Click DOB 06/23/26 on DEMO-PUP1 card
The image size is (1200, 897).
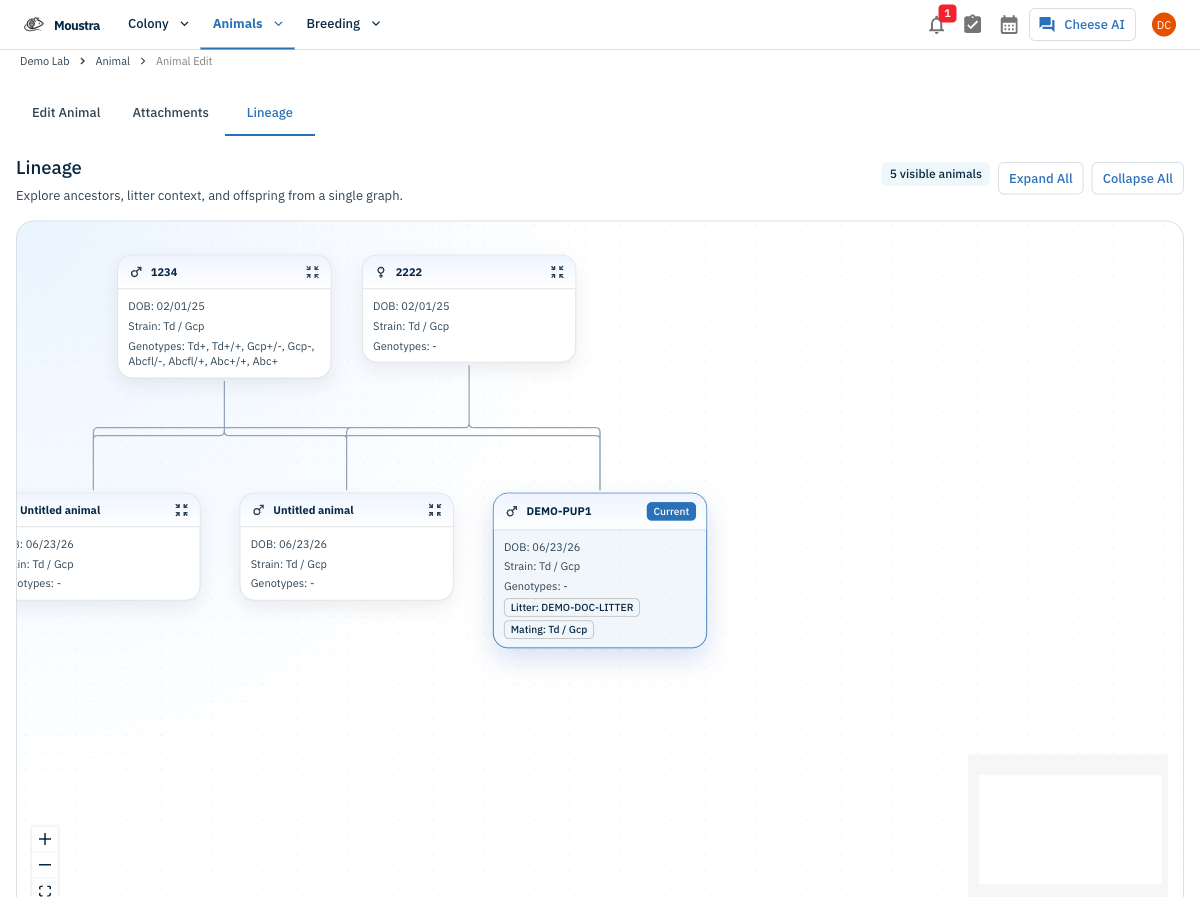542,547
